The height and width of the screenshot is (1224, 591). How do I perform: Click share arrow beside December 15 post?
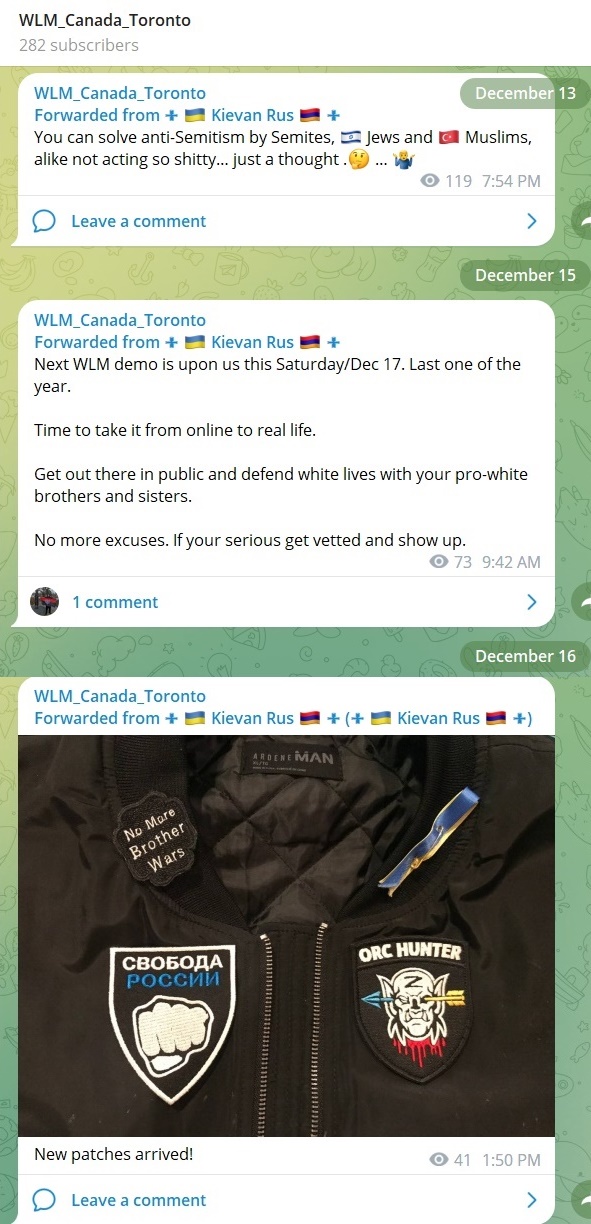click(x=581, y=602)
